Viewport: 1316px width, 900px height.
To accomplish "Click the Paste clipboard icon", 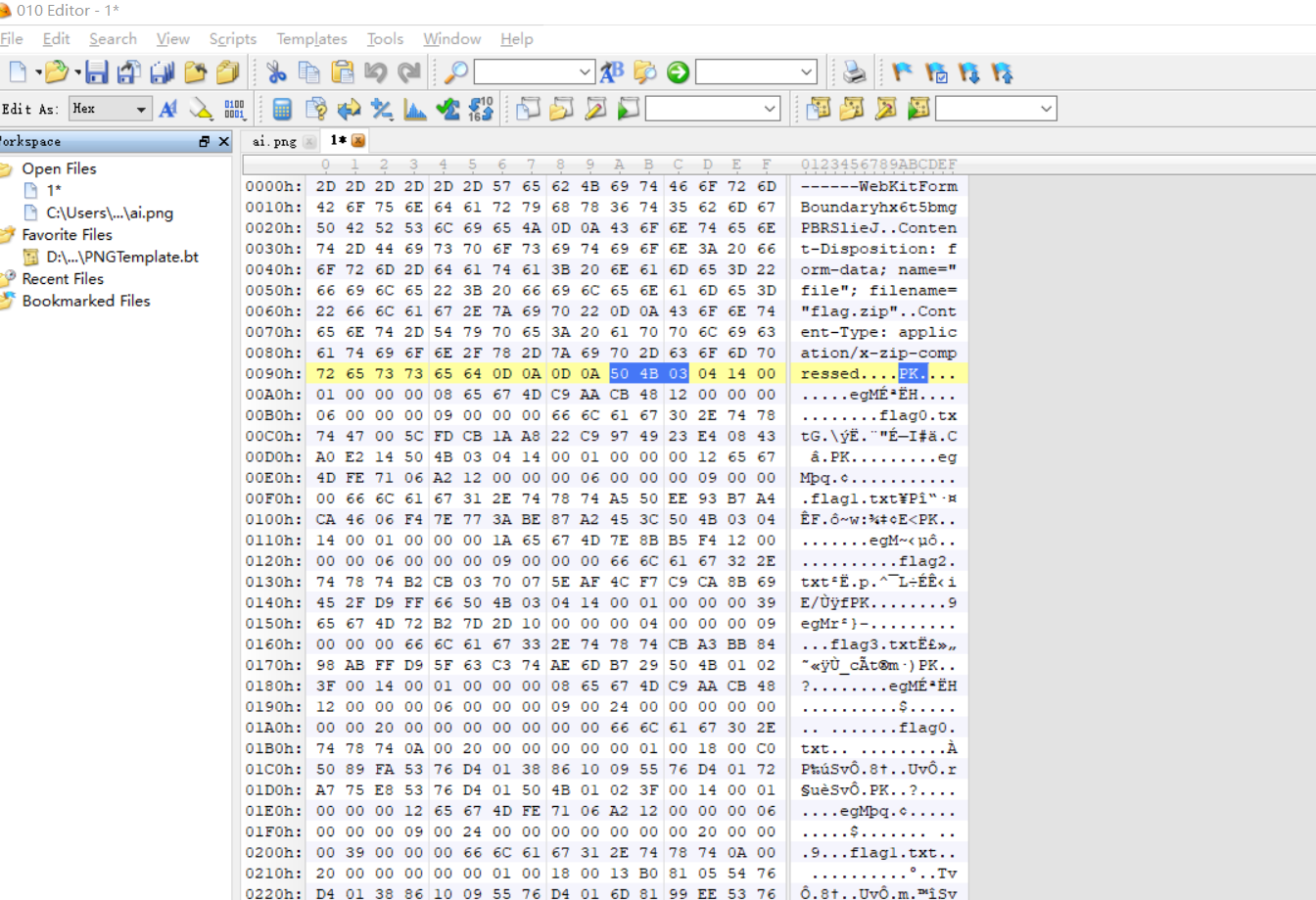I will click(x=343, y=71).
